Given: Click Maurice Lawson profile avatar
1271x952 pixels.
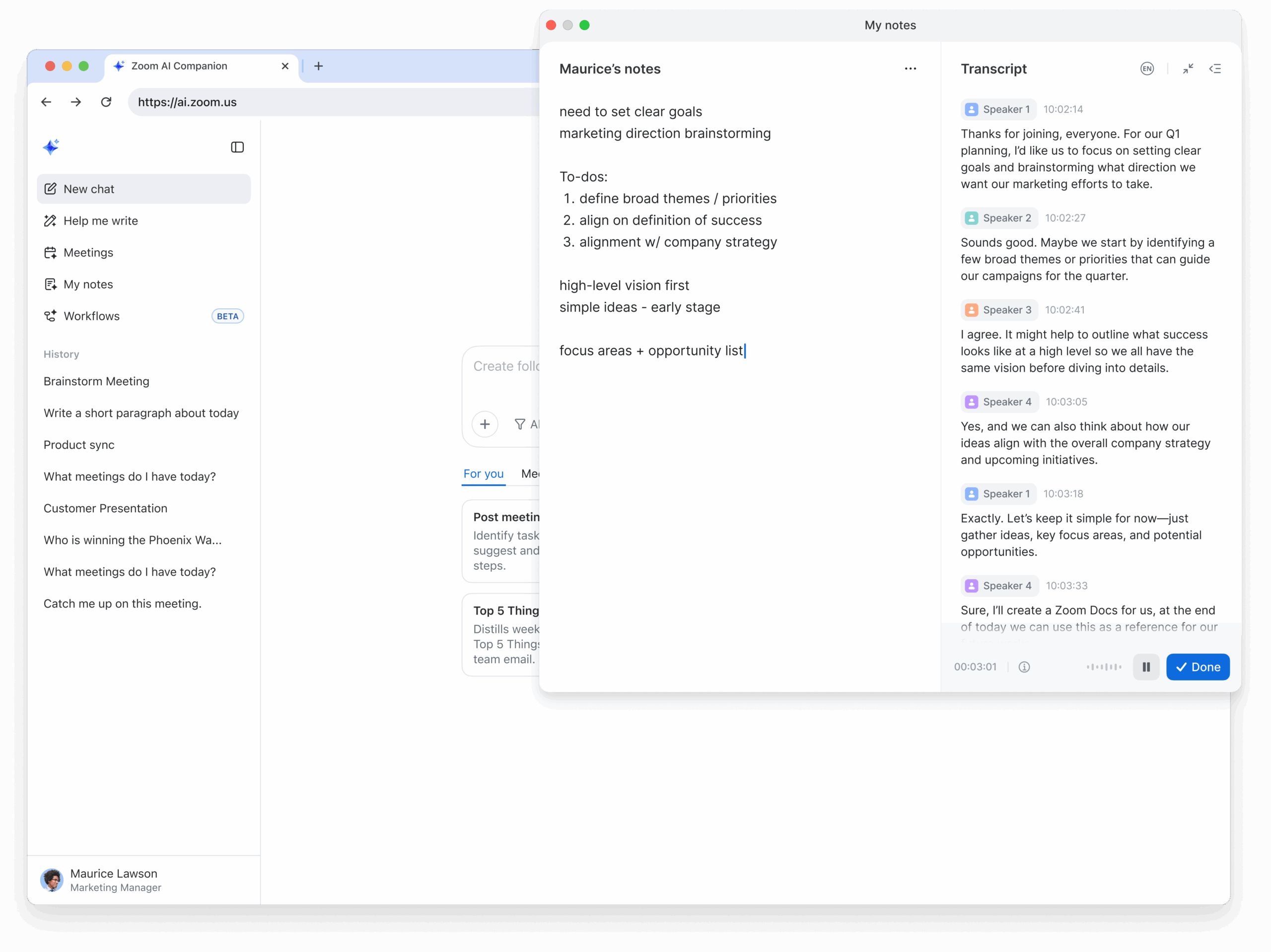Looking at the screenshot, I should pyautogui.click(x=52, y=880).
